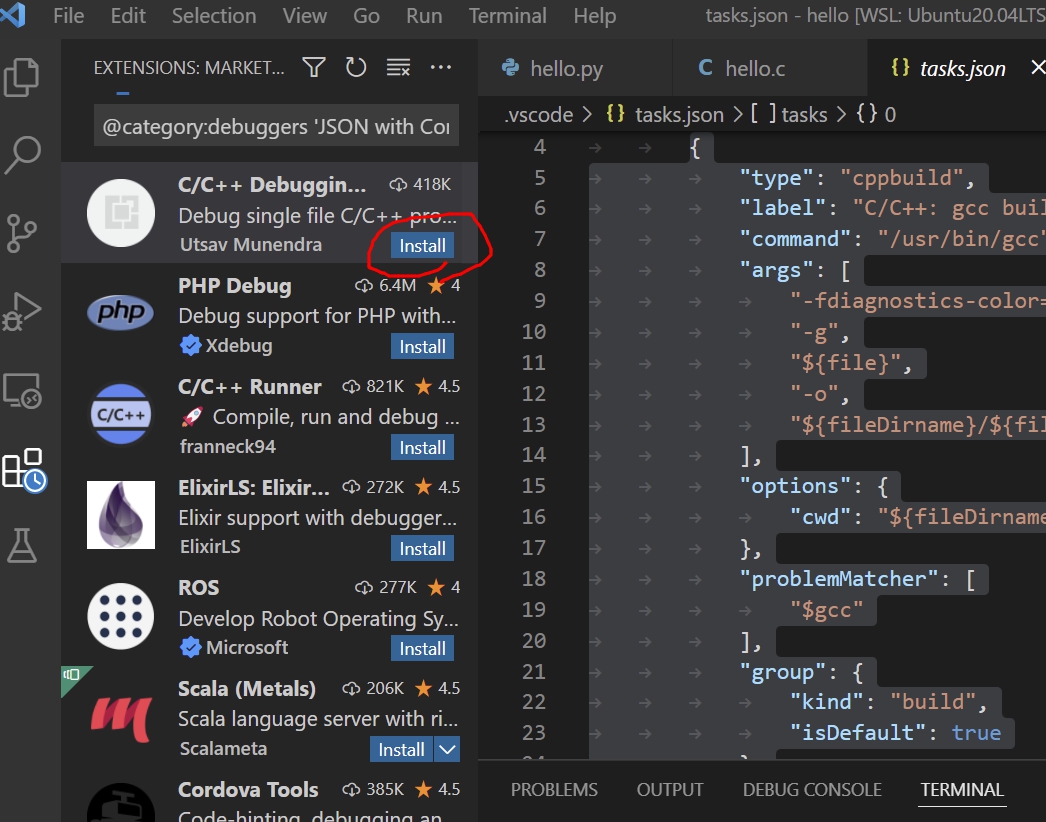Open the Source Control view
This screenshot has height=822, width=1046.
pyautogui.click(x=22, y=233)
